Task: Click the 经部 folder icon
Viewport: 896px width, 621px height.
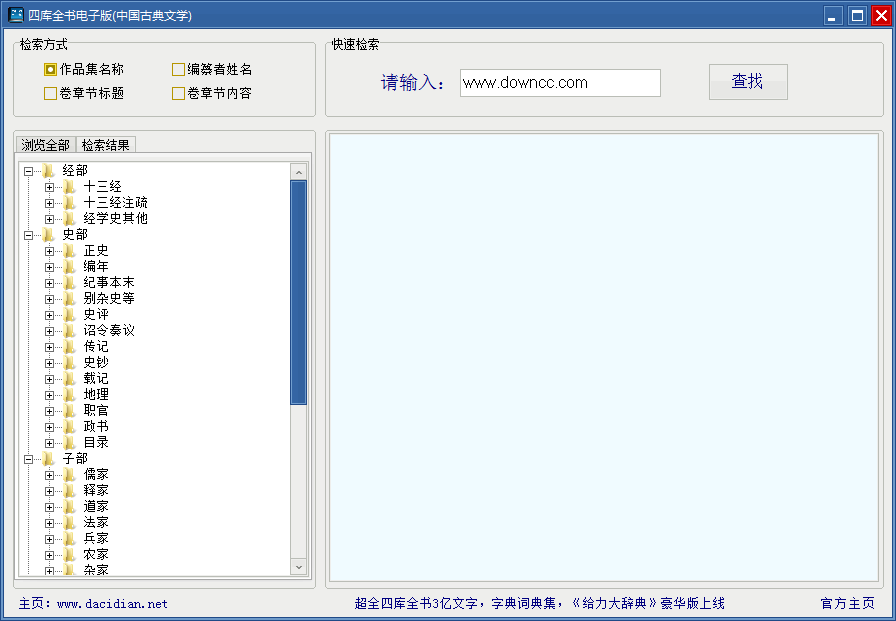Action: coord(49,170)
